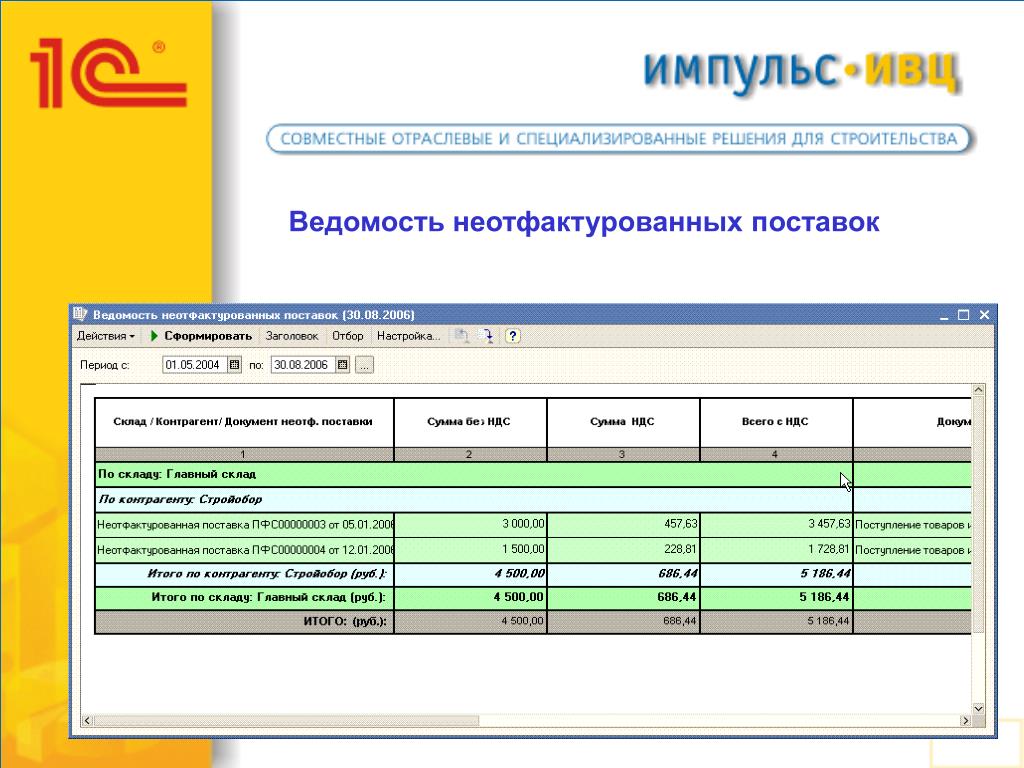Click the Импульс-ИВЦ logo
Screen dimensions: 1024x768
click(x=801, y=72)
